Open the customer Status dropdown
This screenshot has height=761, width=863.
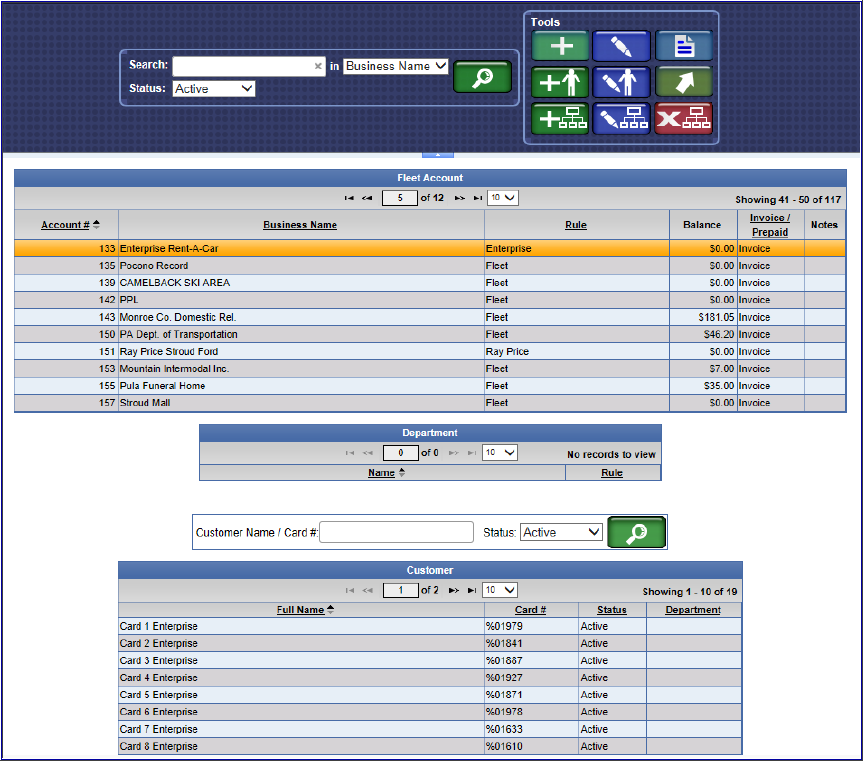pos(562,533)
